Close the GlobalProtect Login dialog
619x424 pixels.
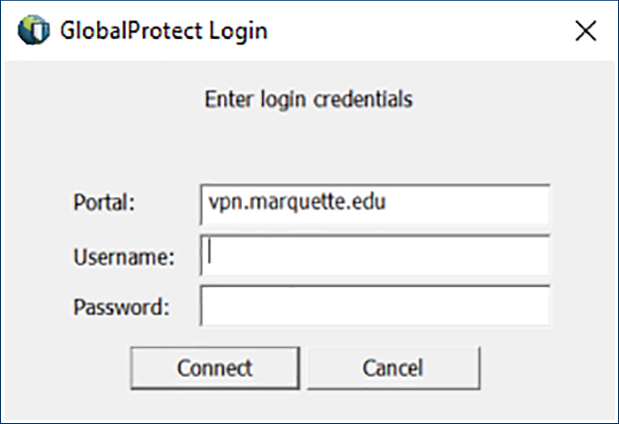click(585, 30)
